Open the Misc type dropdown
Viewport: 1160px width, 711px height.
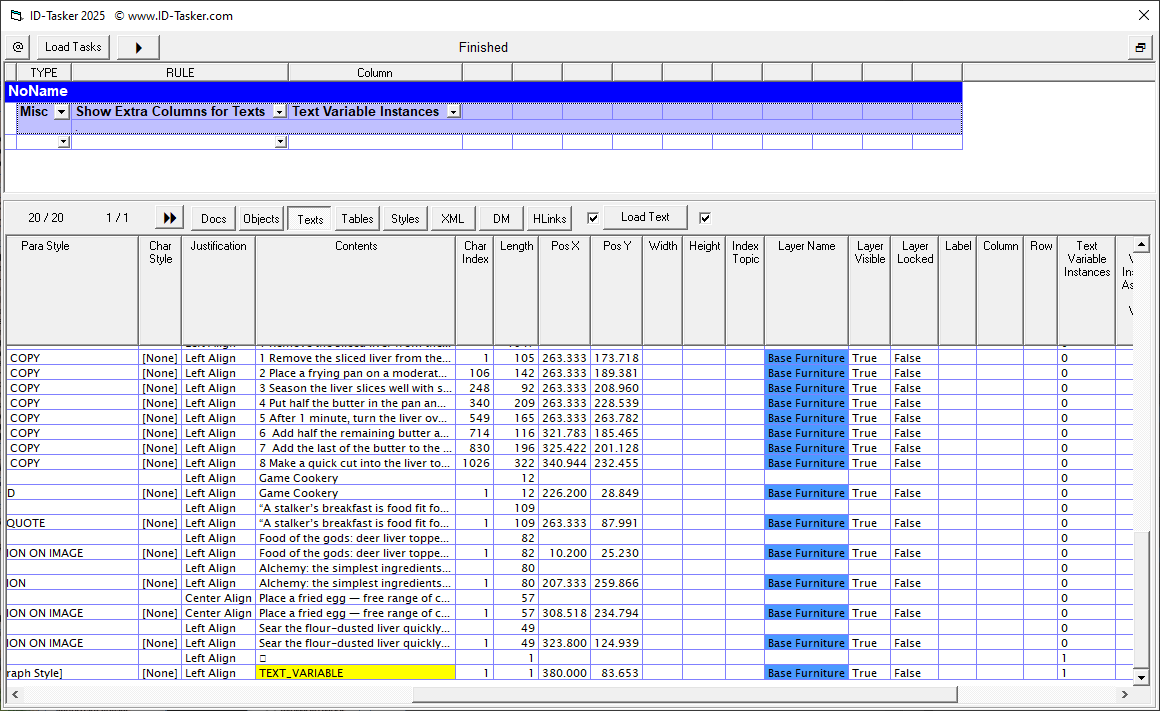pyautogui.click(x=61, y=112)
